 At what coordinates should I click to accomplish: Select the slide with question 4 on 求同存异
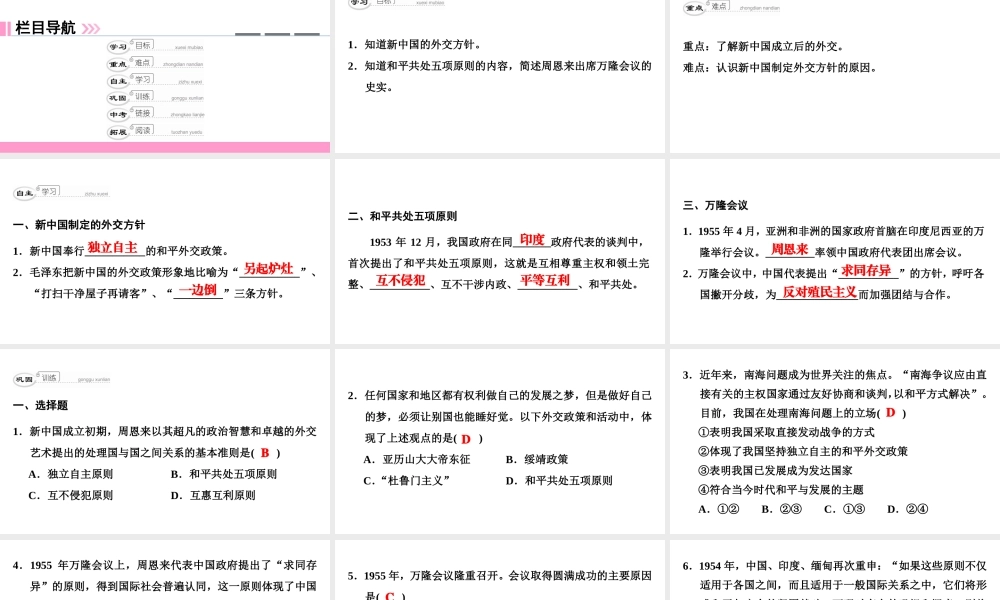(165, 570)
